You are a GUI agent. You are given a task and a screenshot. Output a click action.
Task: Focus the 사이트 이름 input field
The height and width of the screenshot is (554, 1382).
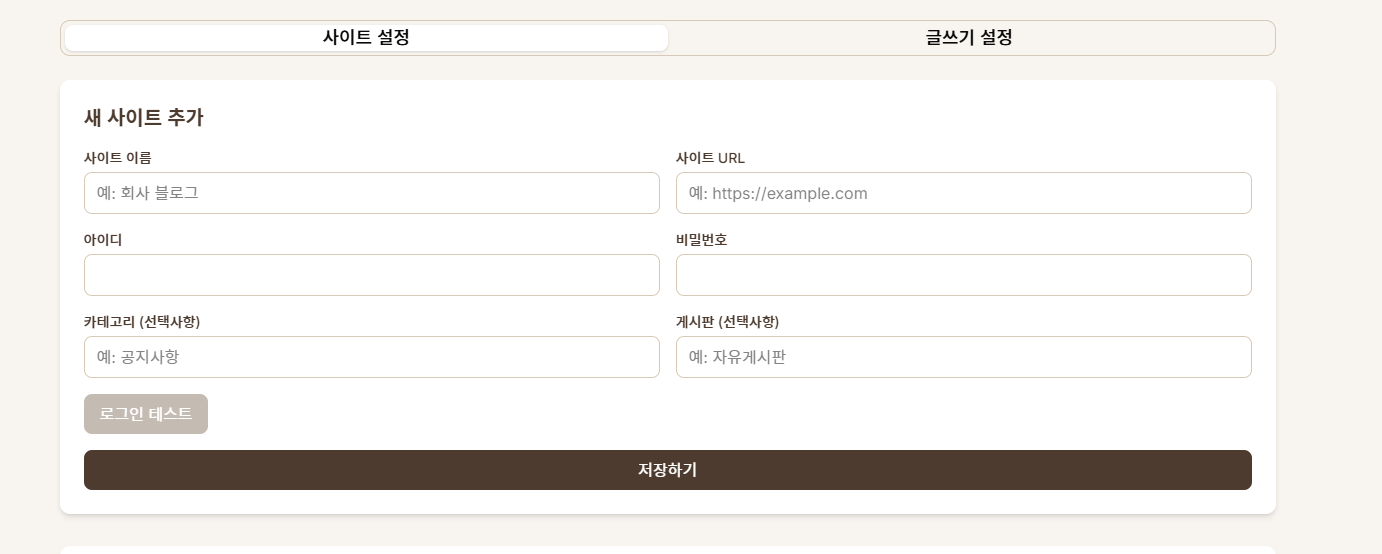[372, 193]
